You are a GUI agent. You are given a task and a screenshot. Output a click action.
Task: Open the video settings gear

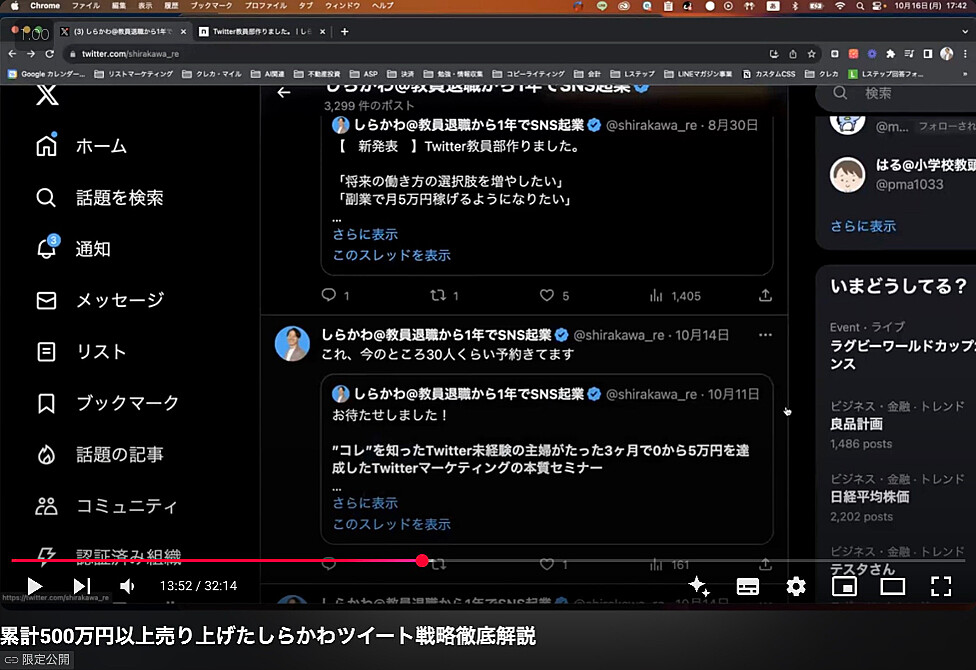pyautogui.click(x=796, y=586)
